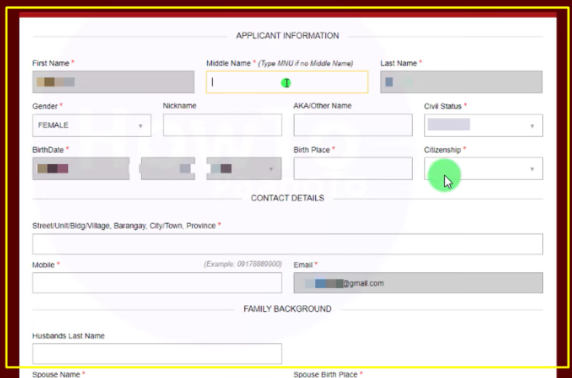This screenshot has height=378, width=572.
Task: Open the BirthDate year dropdown
Action: tap(244, 168)
